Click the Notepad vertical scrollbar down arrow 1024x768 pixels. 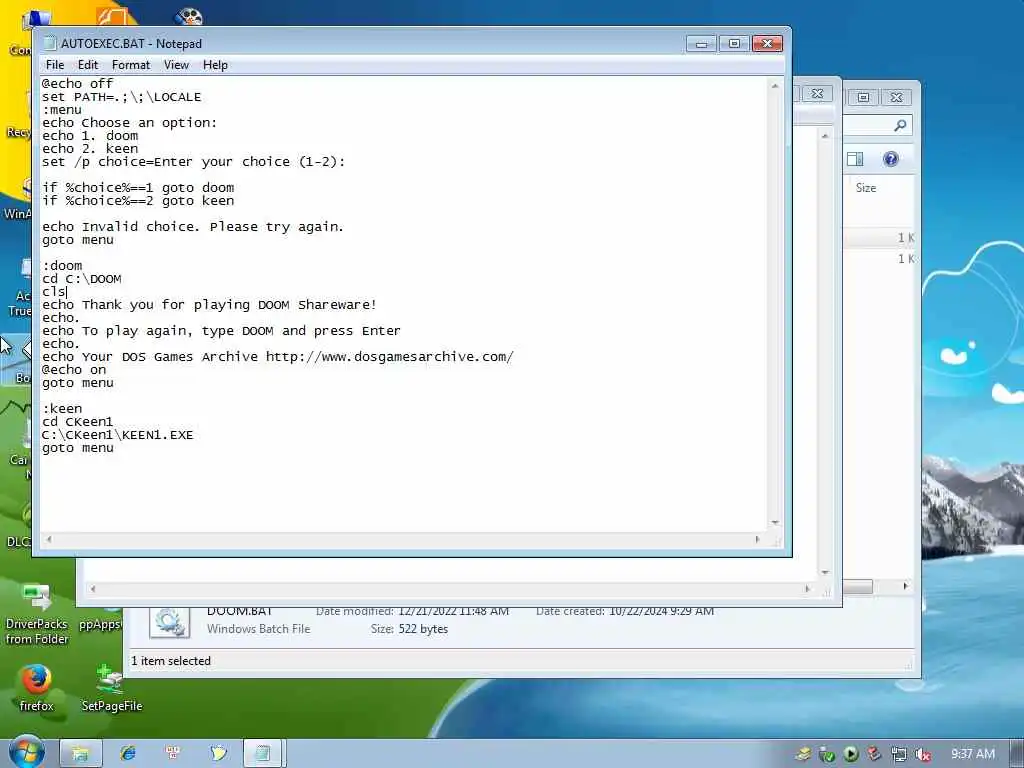[x=775, y=522]
